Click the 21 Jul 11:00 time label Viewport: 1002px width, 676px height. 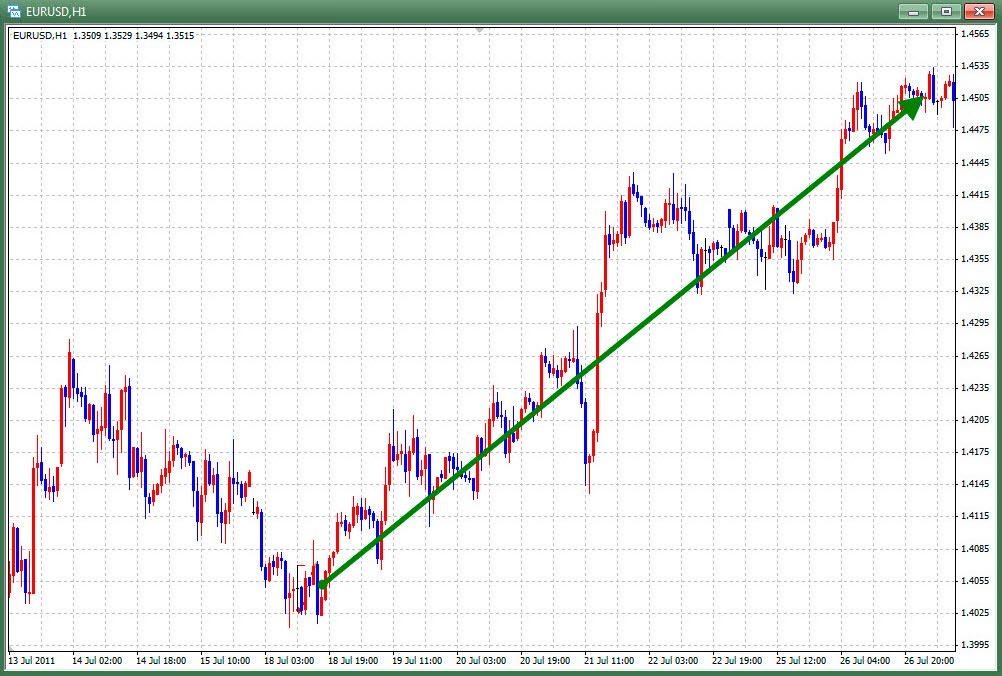click(609, 661)
